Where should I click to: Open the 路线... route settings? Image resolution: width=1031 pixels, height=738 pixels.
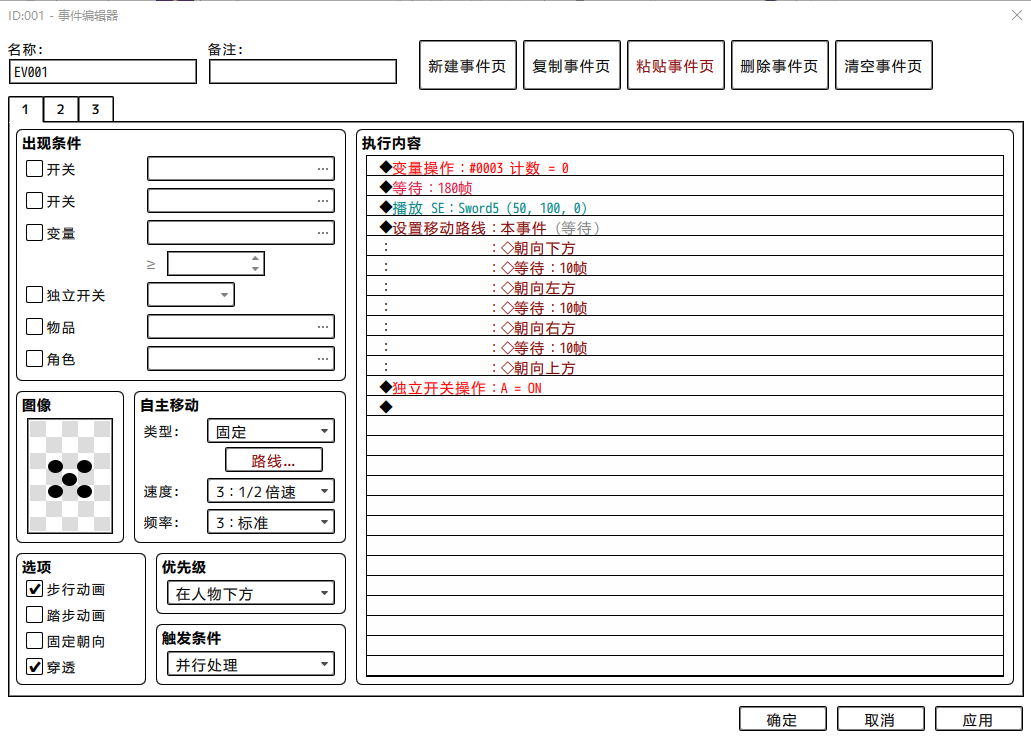274,460
